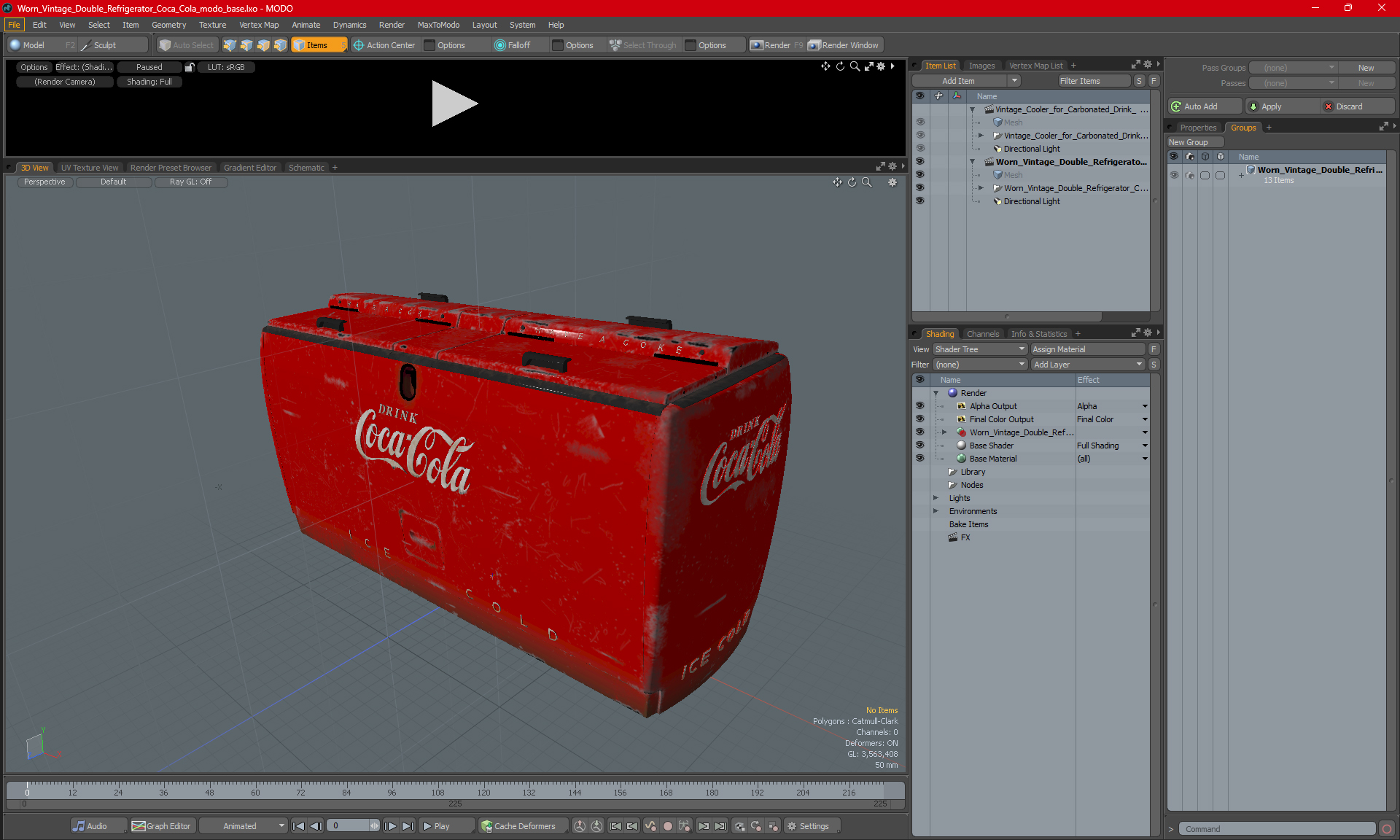Switch to the Properties tab

point(1198,128)
